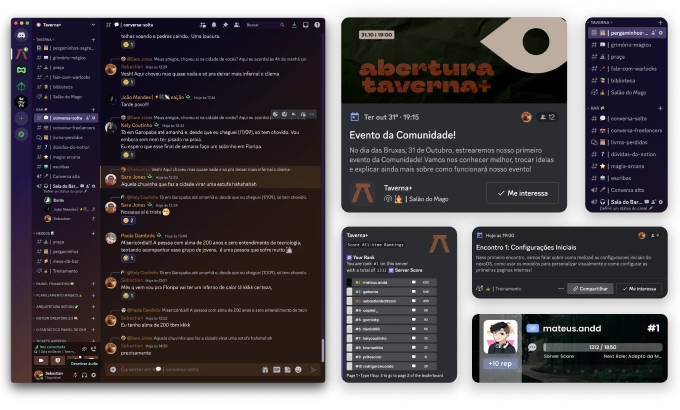Click the Buscar search field
Viewport: 680px width, 410px height.
click(x=265, y=25)
